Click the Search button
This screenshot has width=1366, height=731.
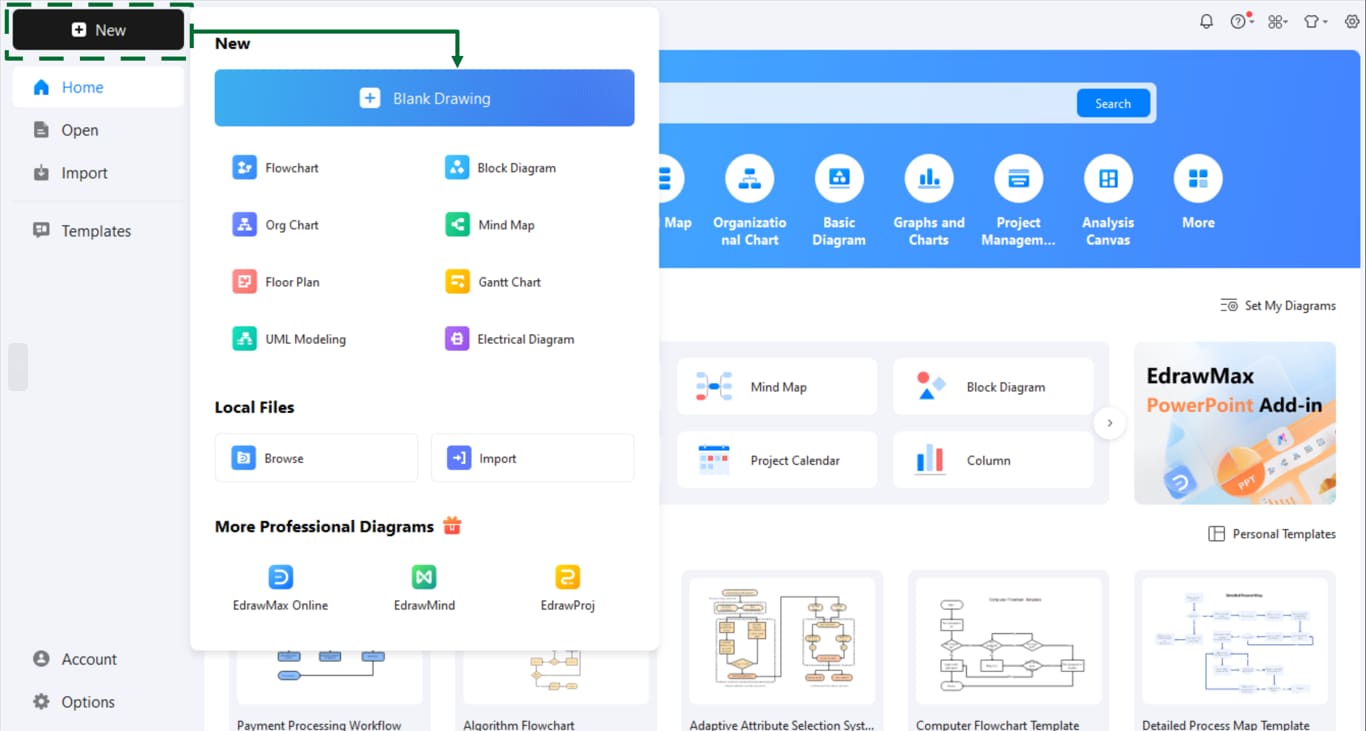(1113, 103)
